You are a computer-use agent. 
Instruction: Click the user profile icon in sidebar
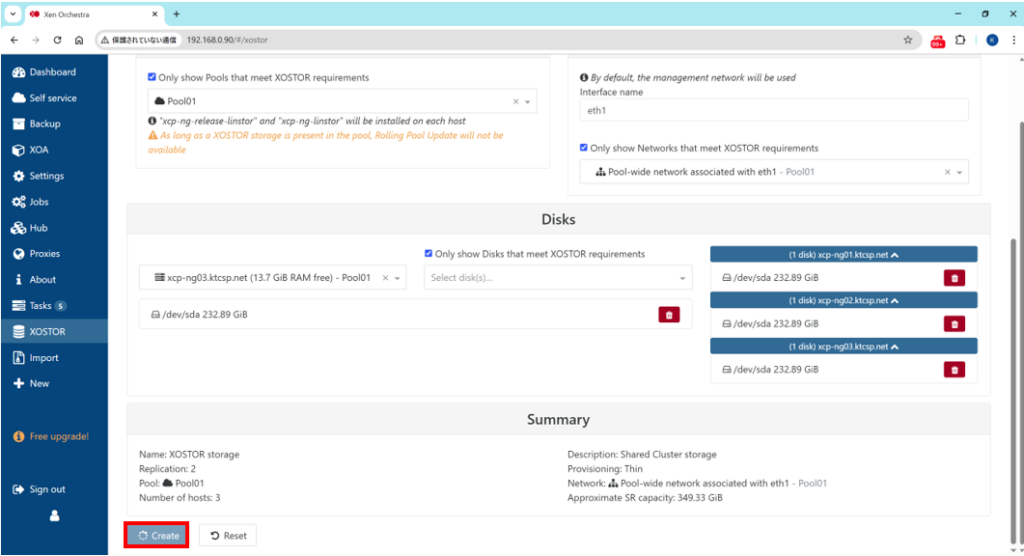click(x=54, y=516)
